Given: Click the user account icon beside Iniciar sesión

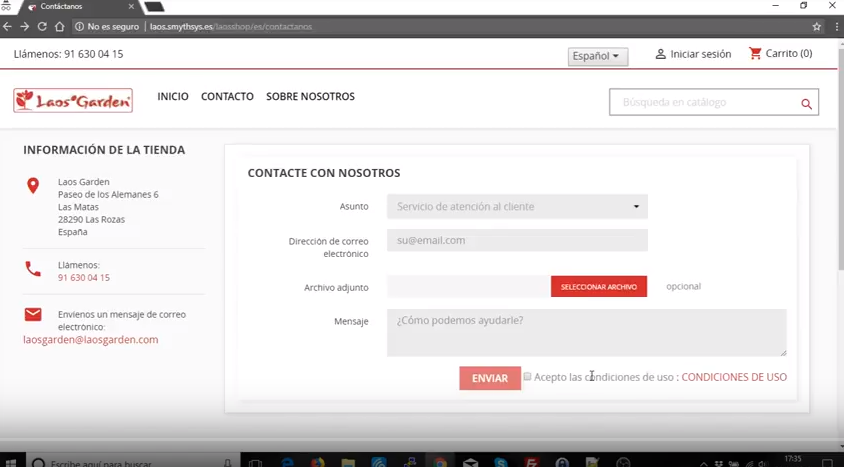Looking at the screenshot, I should coord(660,54).
